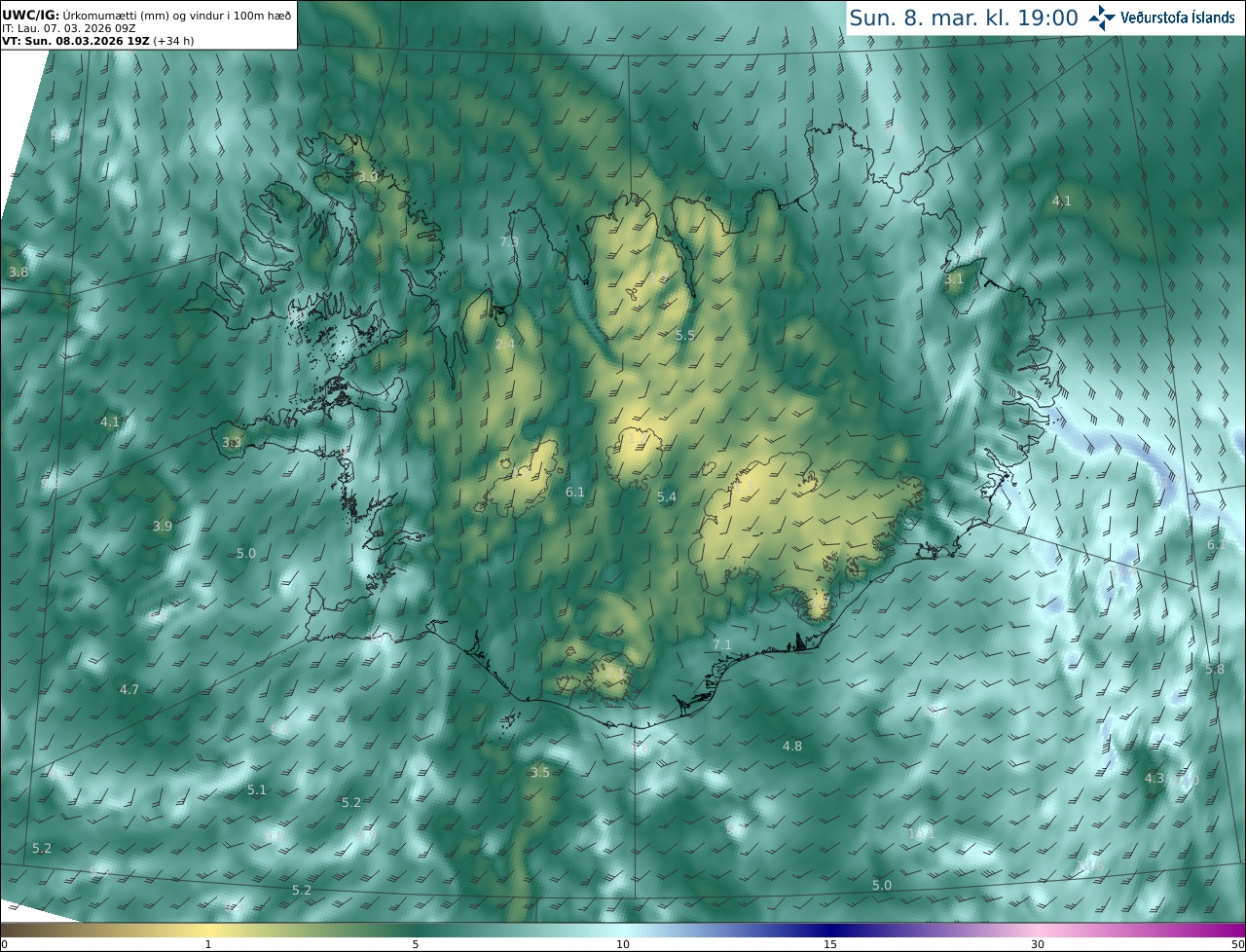Click the pale pink colour bar section above label 30
Viewport: 1246px width, 952px height.
[x=1038, y=930]
